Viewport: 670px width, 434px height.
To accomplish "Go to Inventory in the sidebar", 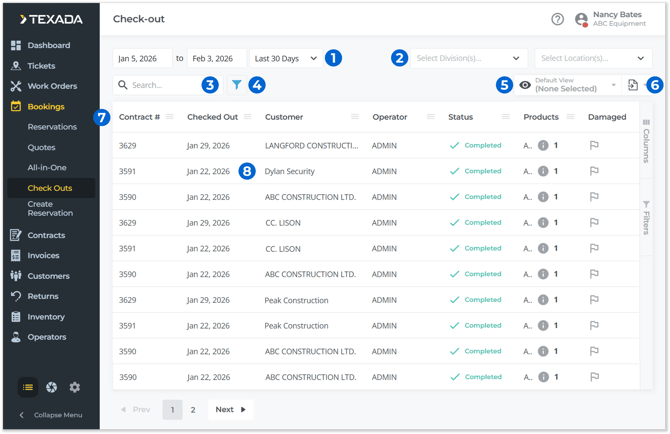I will point(46,317).
